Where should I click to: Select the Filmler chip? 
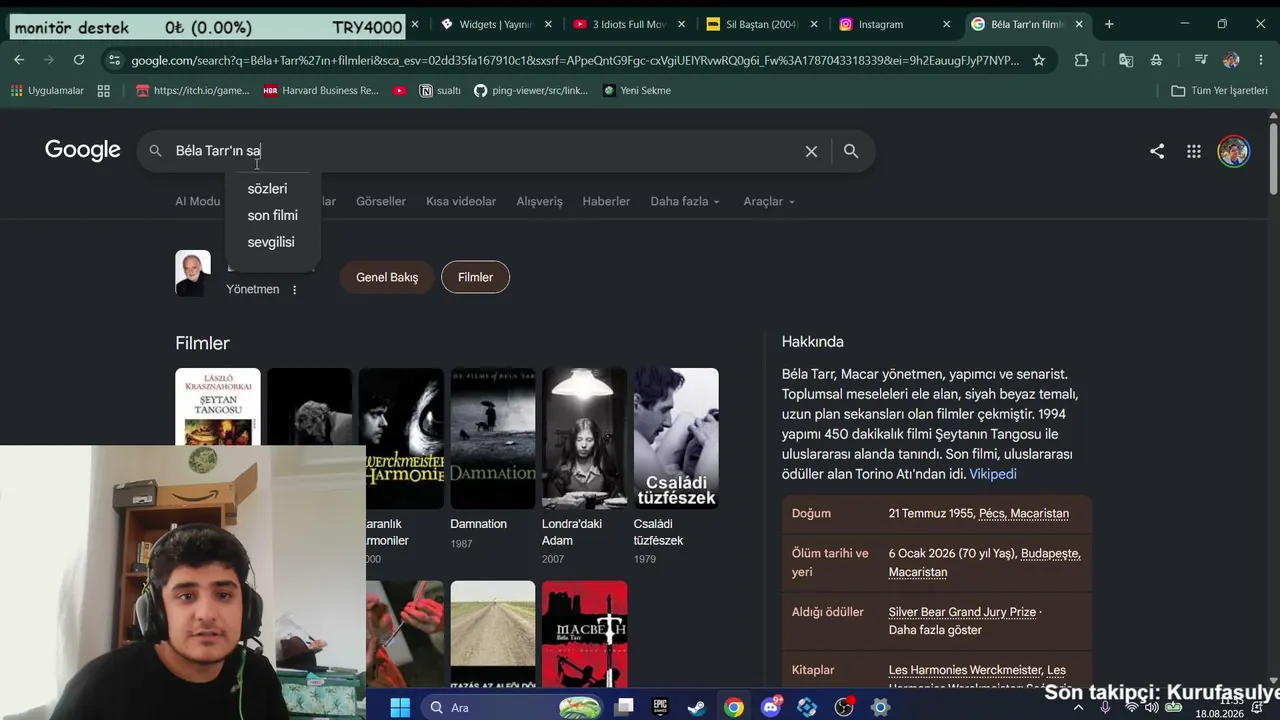coord(475,277)
